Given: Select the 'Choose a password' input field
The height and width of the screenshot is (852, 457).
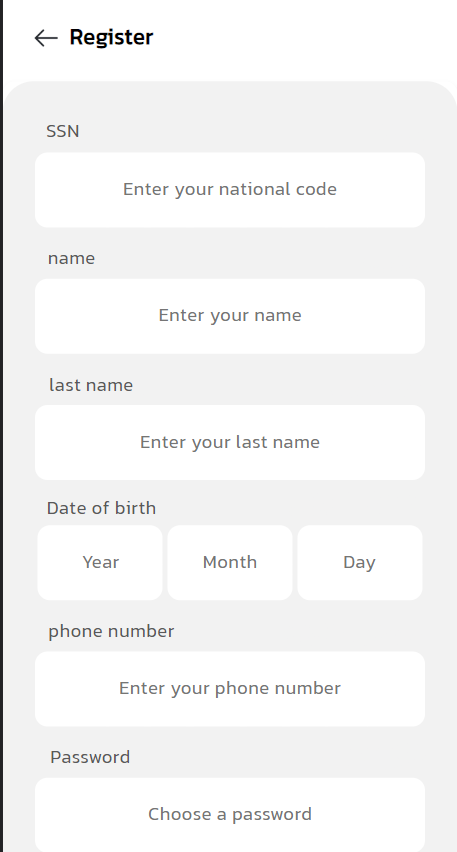Looking at the screenshot, I should point(230,815).
